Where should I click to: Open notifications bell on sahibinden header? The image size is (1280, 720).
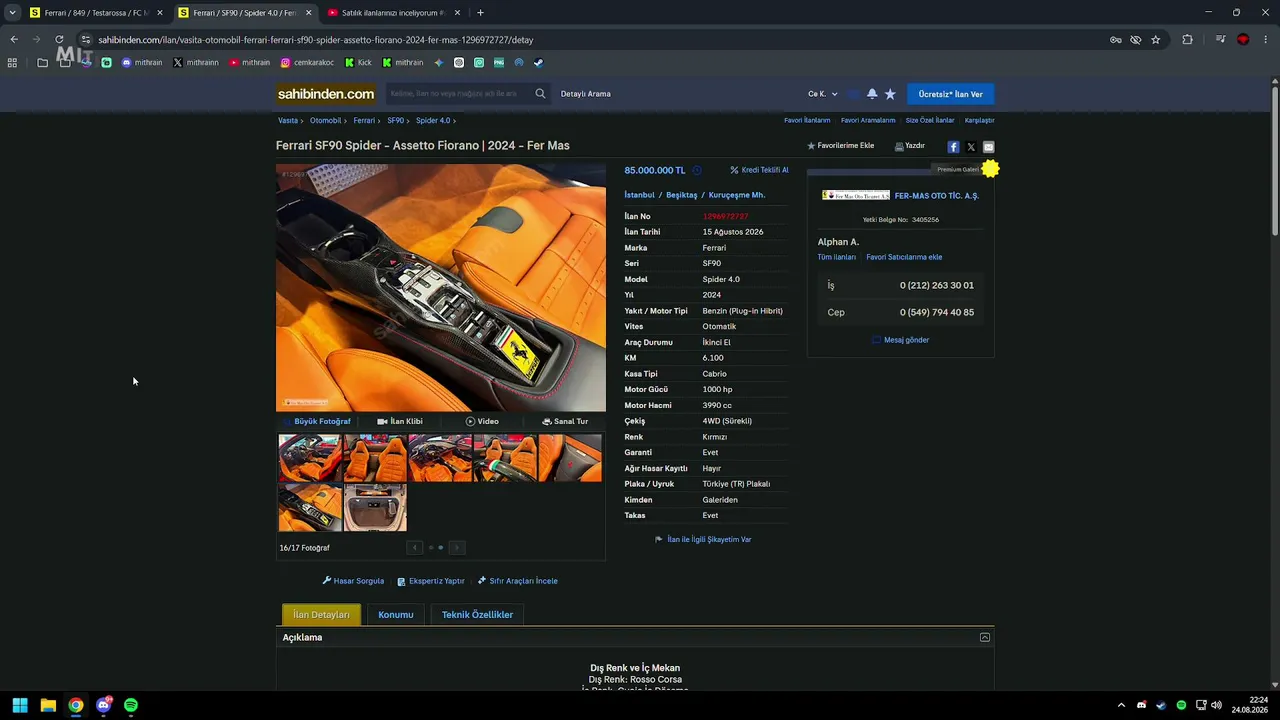[x=872, y=94]
